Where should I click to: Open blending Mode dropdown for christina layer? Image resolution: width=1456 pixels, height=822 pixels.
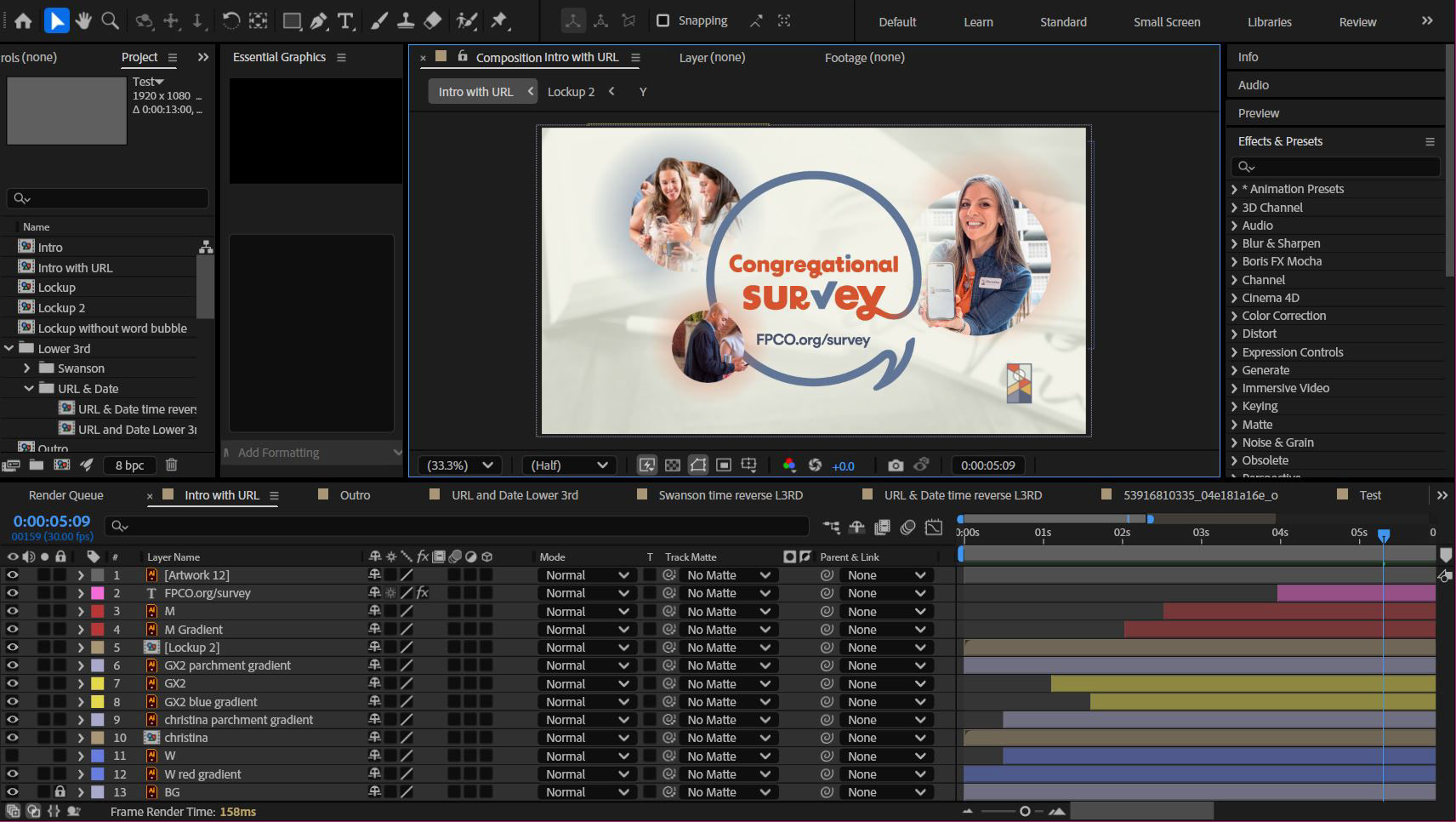587,738
